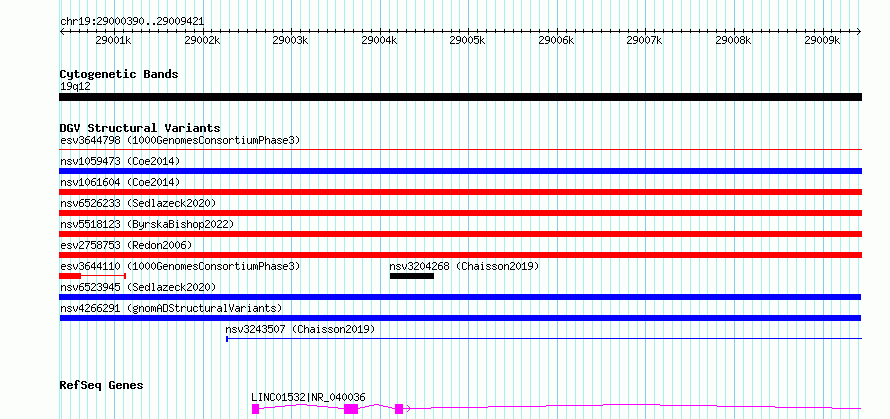Open nsv4266291 gnomAD structural variant bar
The height and width of the screenshot is (419, 890).
pos(460,318)
